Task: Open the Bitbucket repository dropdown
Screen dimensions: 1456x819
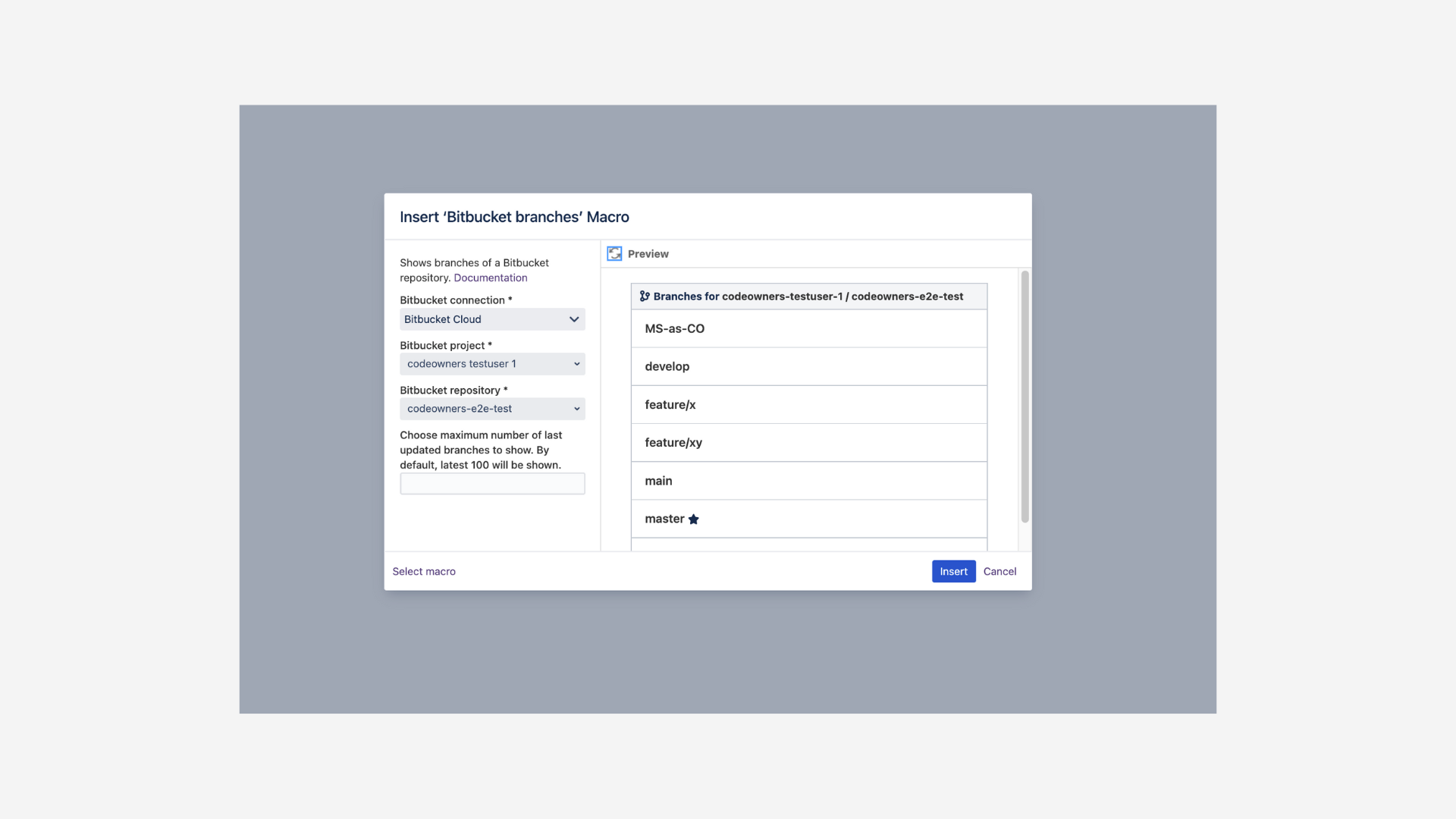Action: 491,409
